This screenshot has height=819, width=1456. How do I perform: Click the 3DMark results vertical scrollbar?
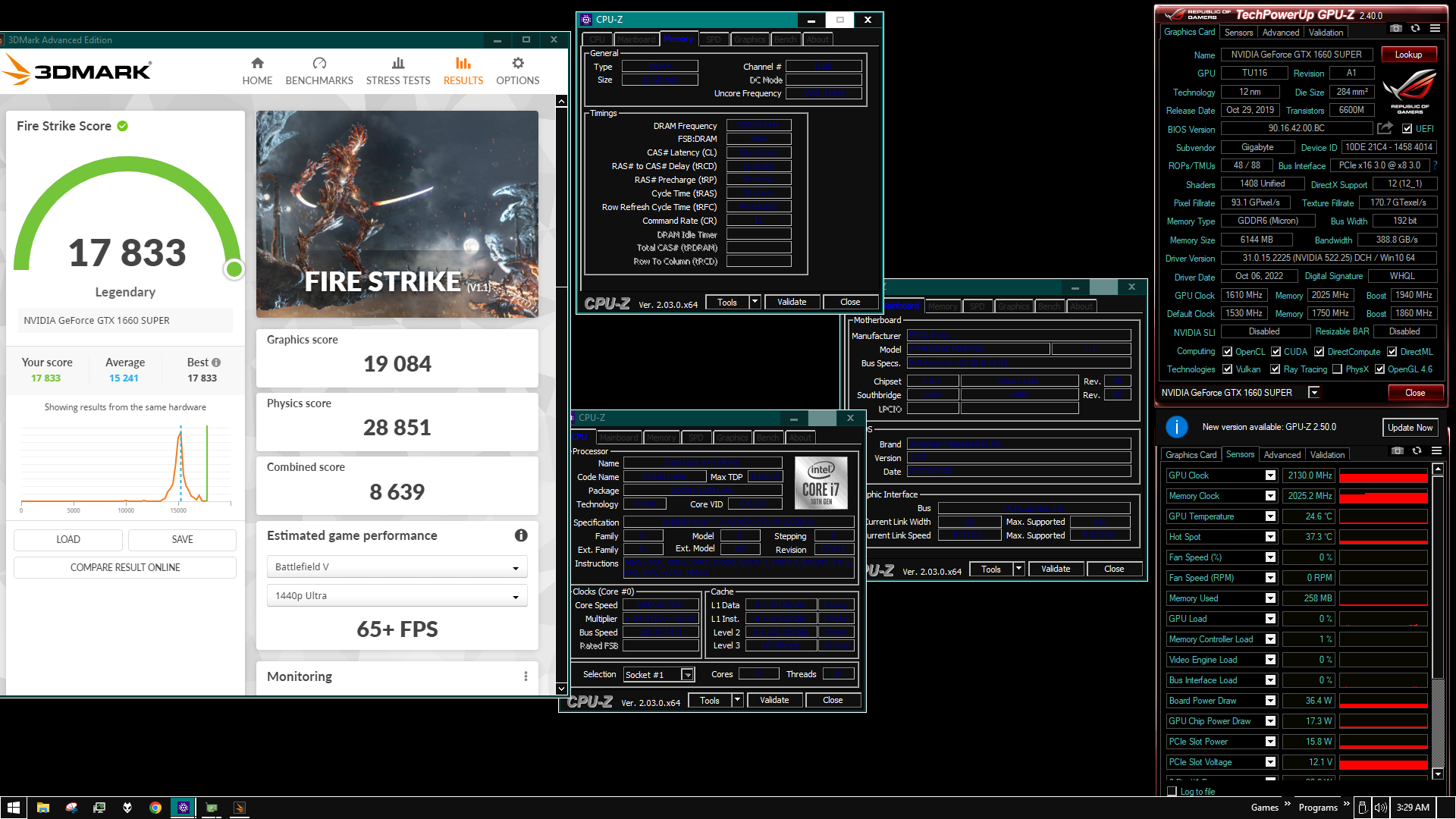561,394
